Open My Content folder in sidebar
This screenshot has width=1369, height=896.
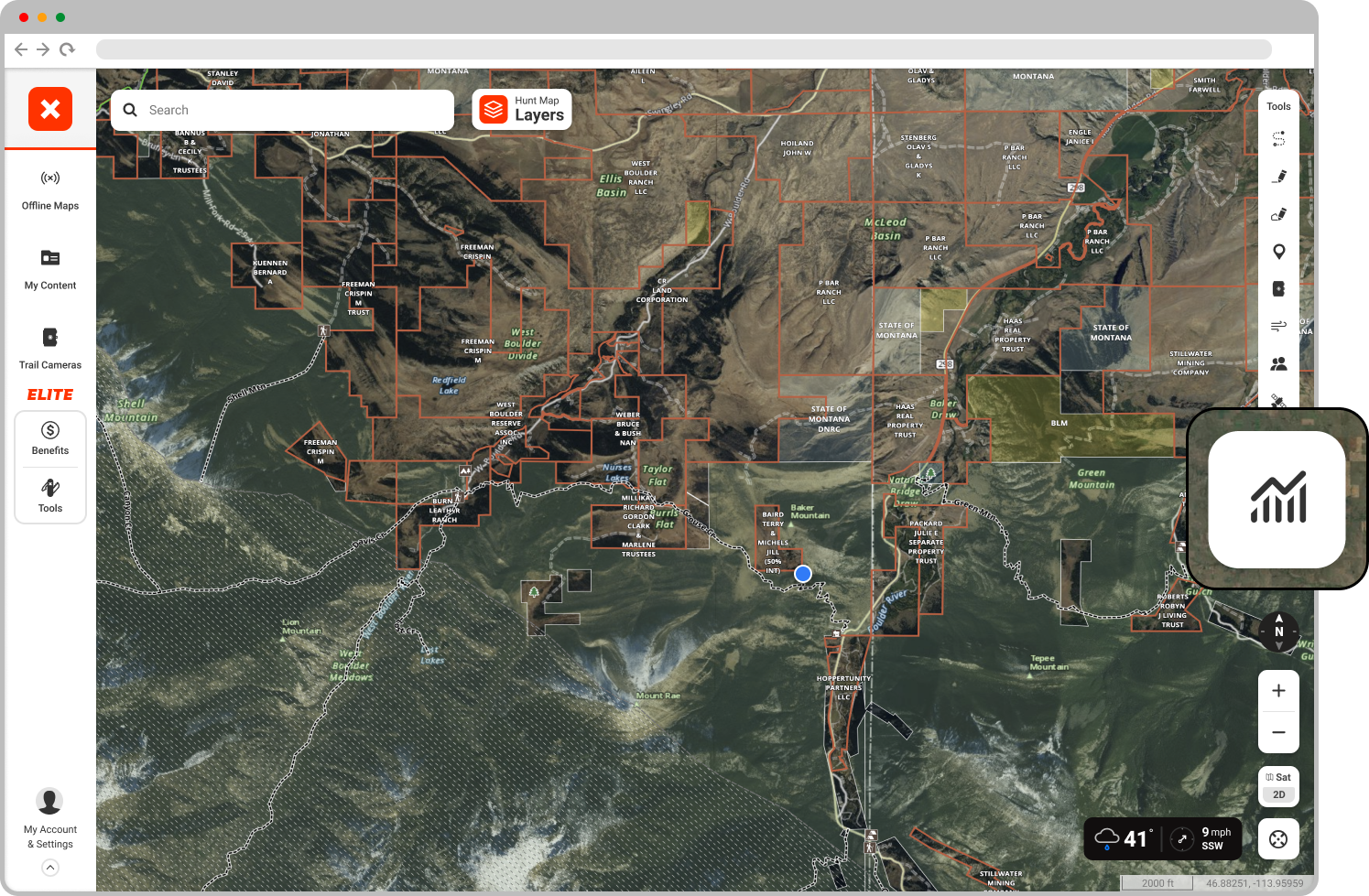pos(50,269)
